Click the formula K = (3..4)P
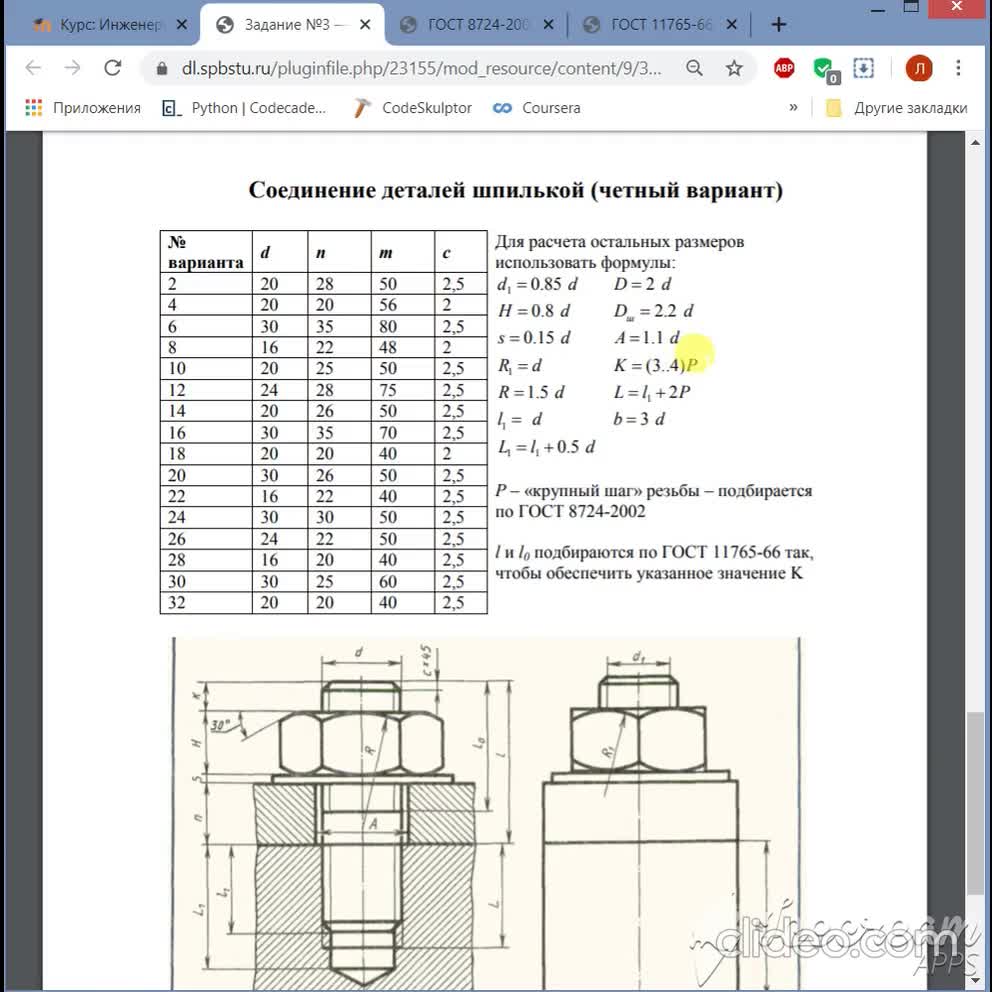Viewport: 992px width, 992px height. (x=656, y=365)
